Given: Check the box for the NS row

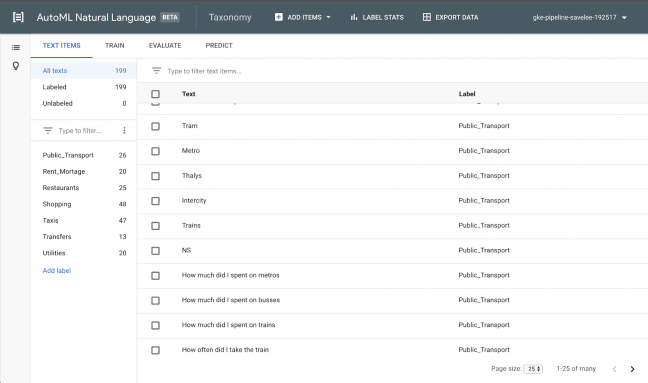Looking at the screenshot, I should point(155,251).
